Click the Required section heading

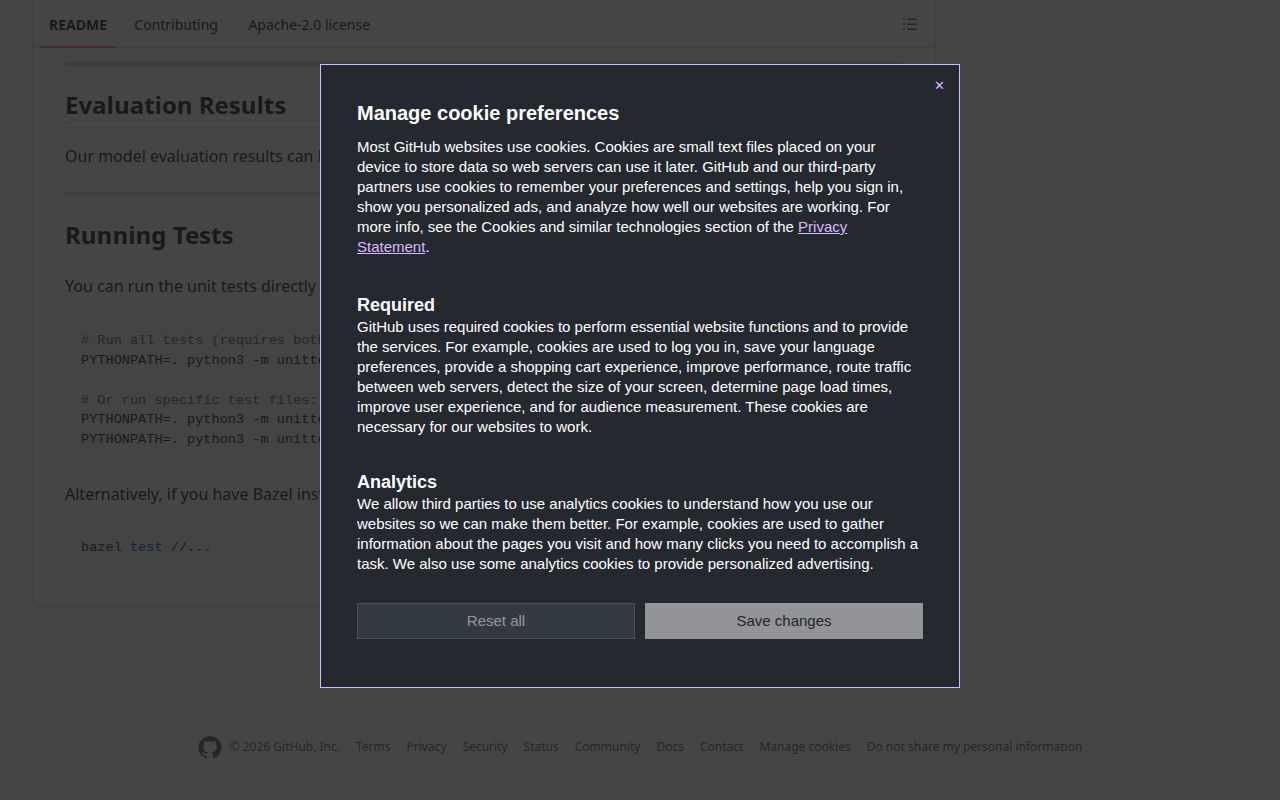point(396,305)
